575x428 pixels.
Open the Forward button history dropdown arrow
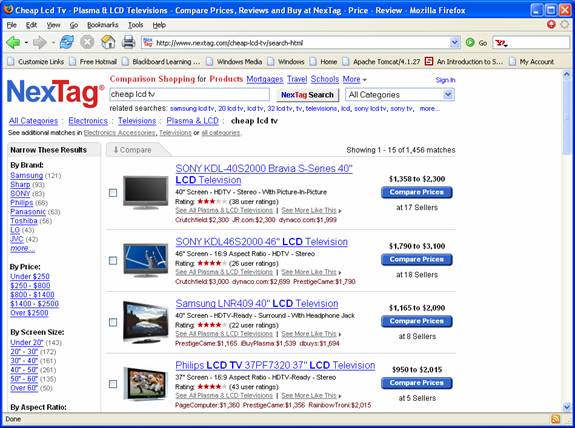(53, 43)
